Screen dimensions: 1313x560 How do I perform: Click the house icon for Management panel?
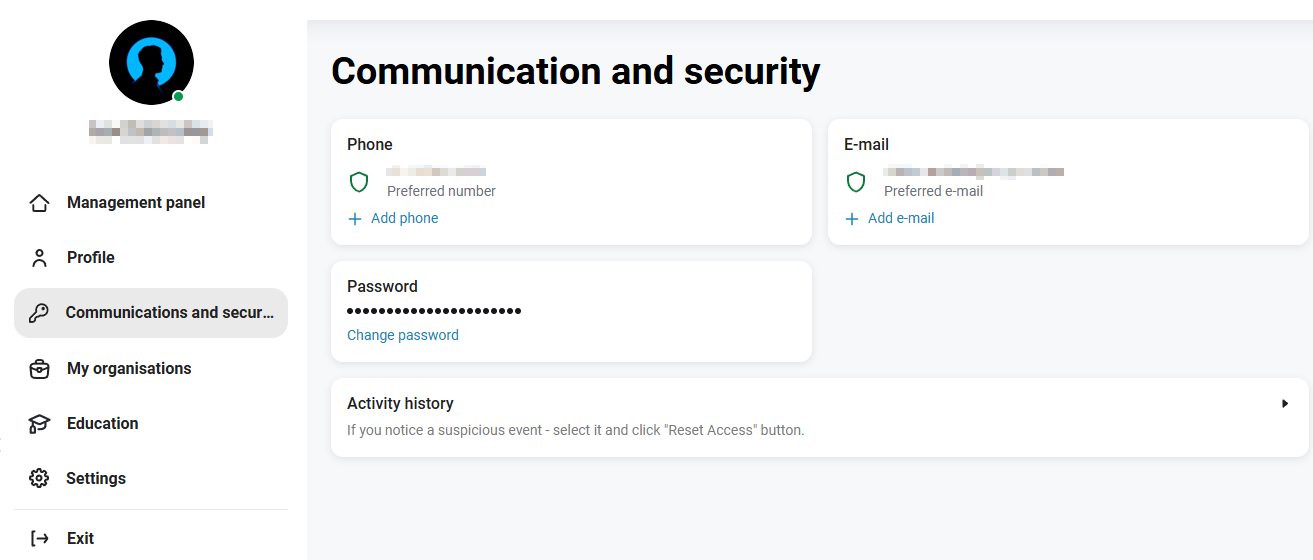pyautogui.click(x=39, y=203)
